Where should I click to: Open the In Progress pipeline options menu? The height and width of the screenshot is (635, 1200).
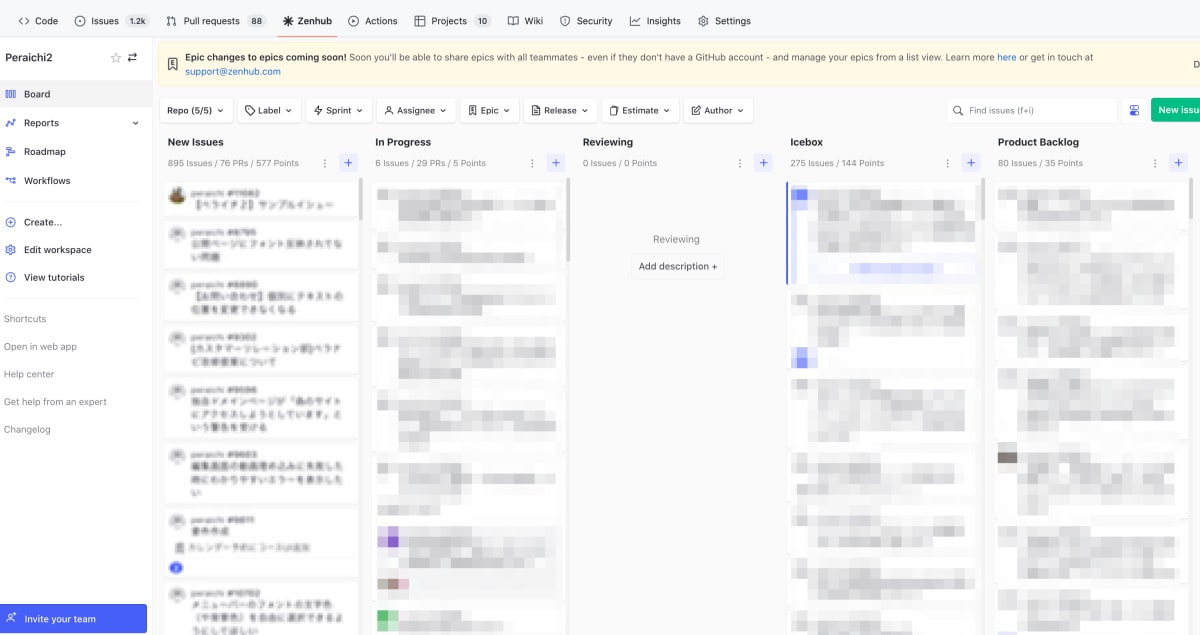pyautogui.click(x=532, y=163)
